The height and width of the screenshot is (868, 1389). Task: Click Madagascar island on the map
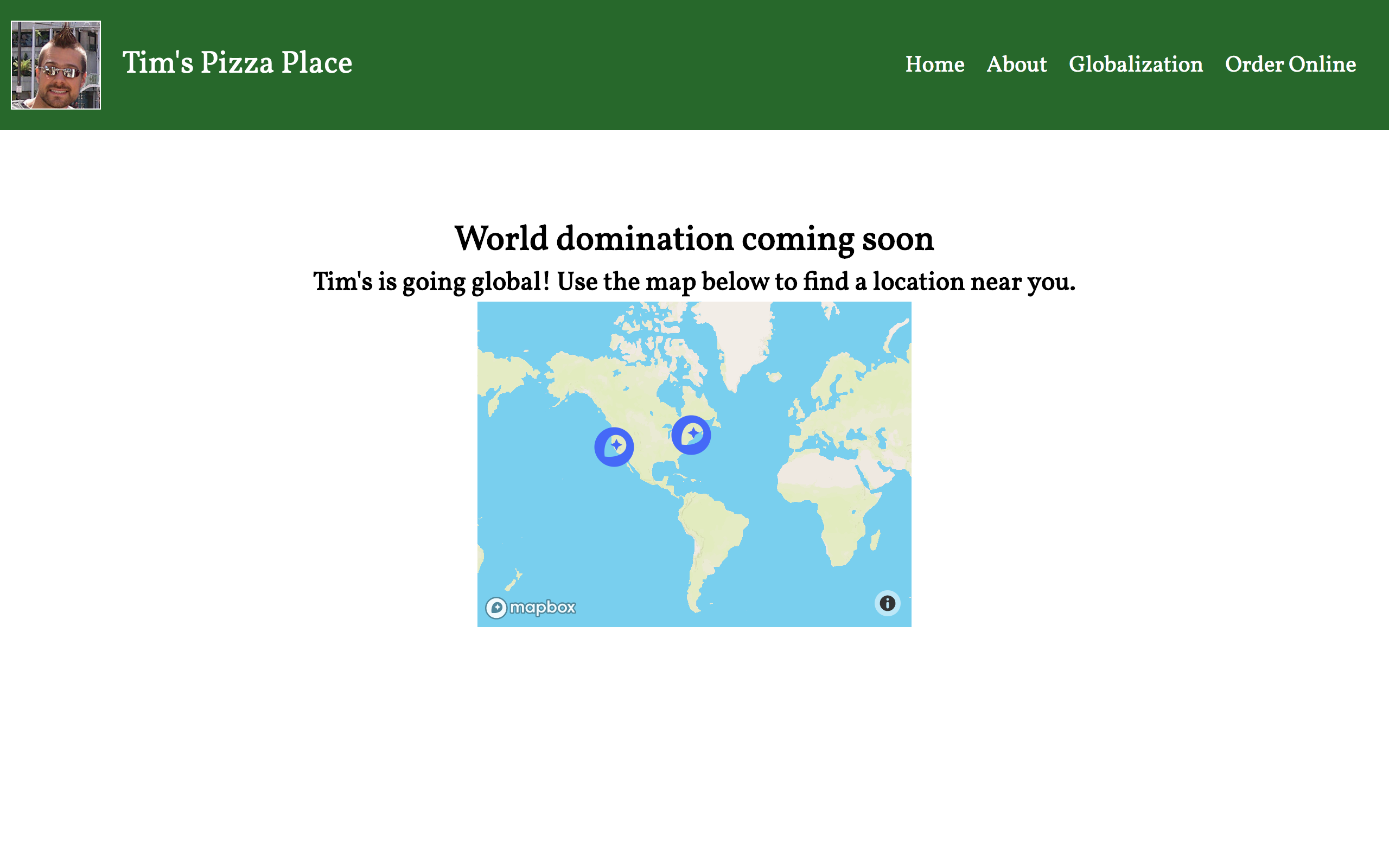point(875,541)
